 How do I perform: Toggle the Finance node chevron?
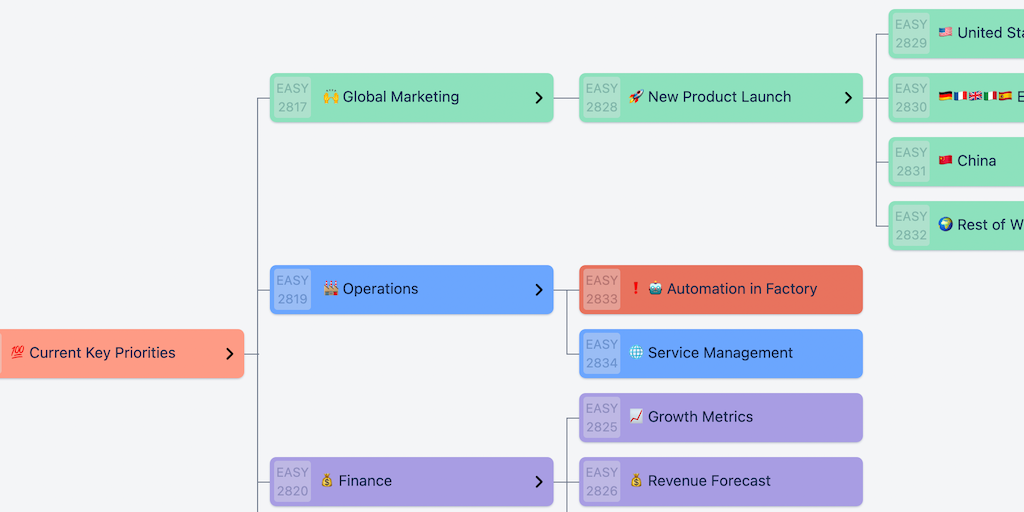(539, 482)
